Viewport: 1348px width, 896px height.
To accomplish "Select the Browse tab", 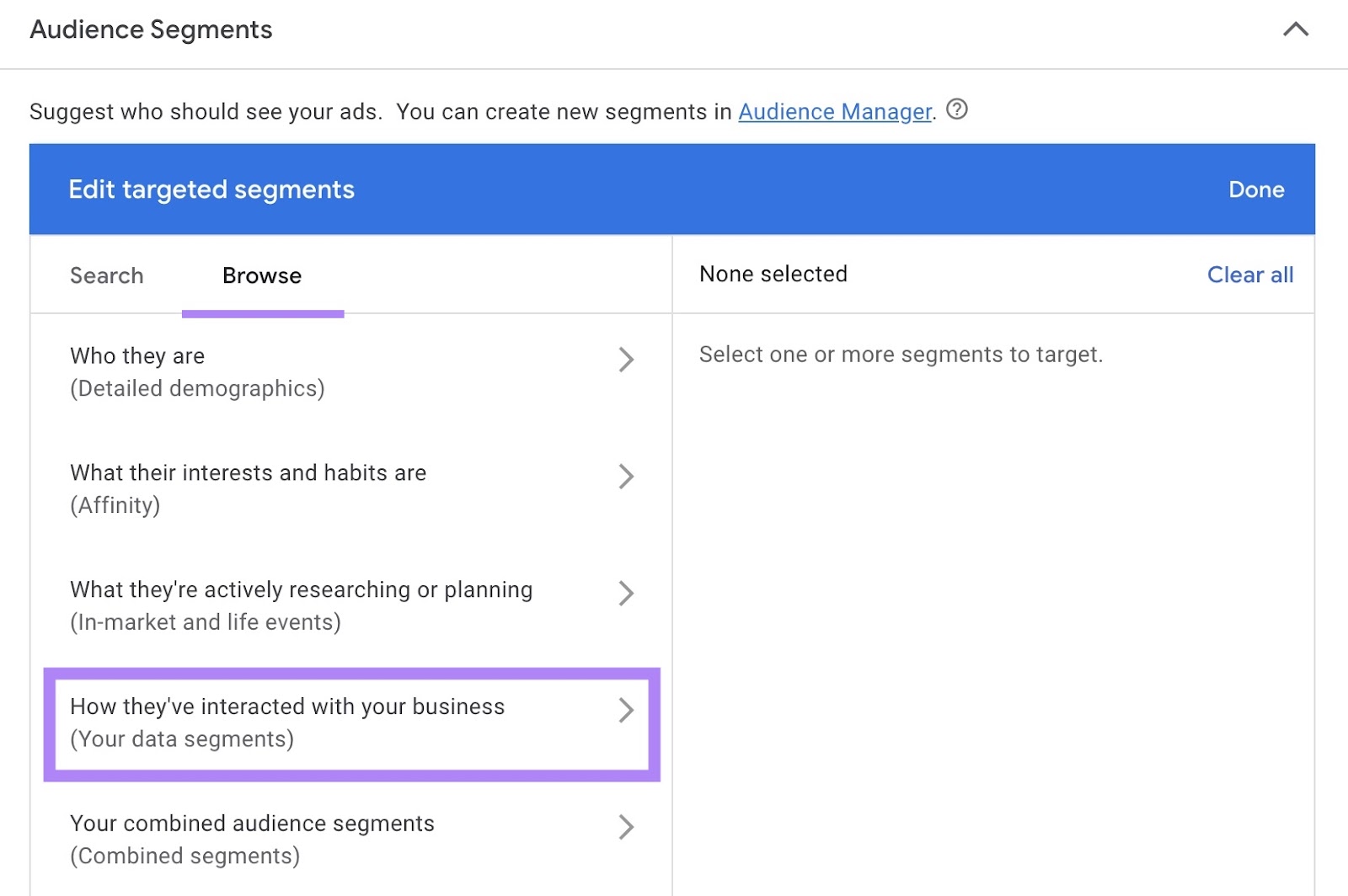I will pos(261,275).
